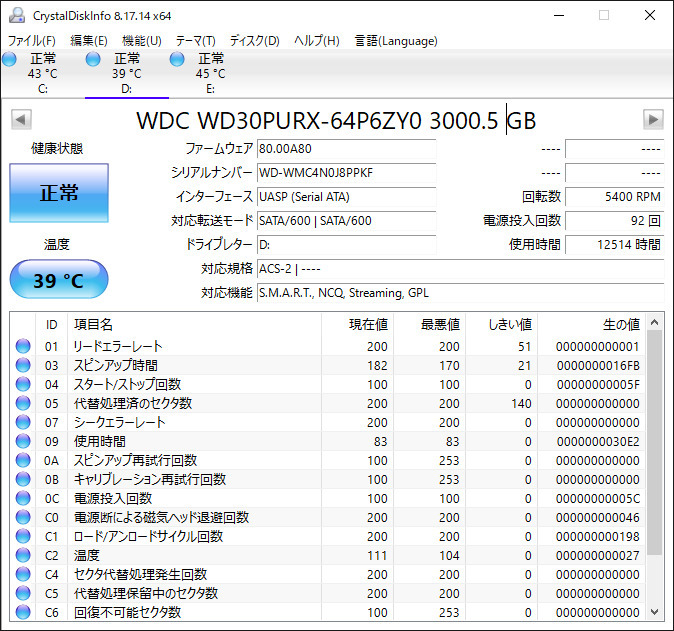Click status orb of attribute 01 リードエラーレート

(x=23, y=346)
